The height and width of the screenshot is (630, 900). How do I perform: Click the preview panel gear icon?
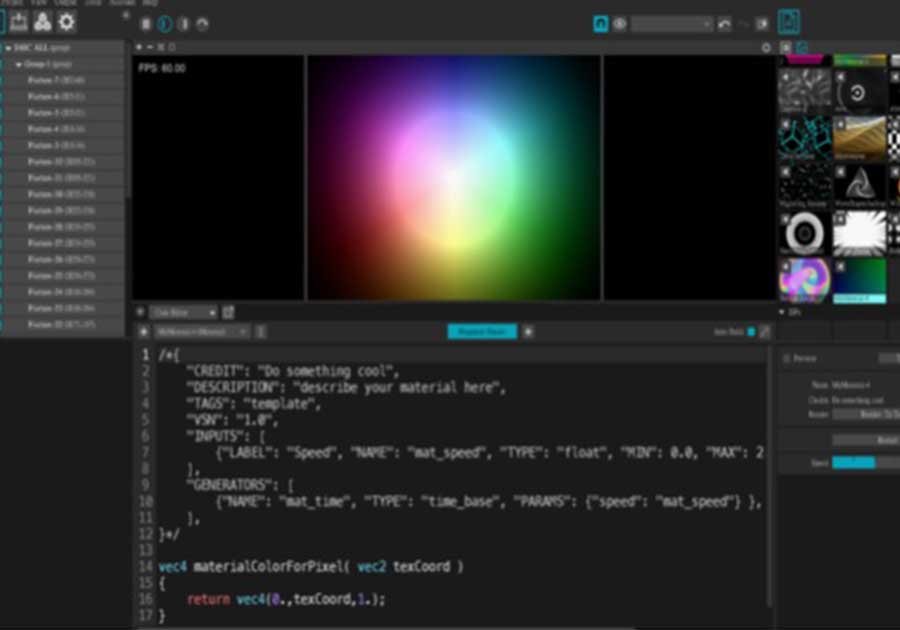click(x=766, y=47)
